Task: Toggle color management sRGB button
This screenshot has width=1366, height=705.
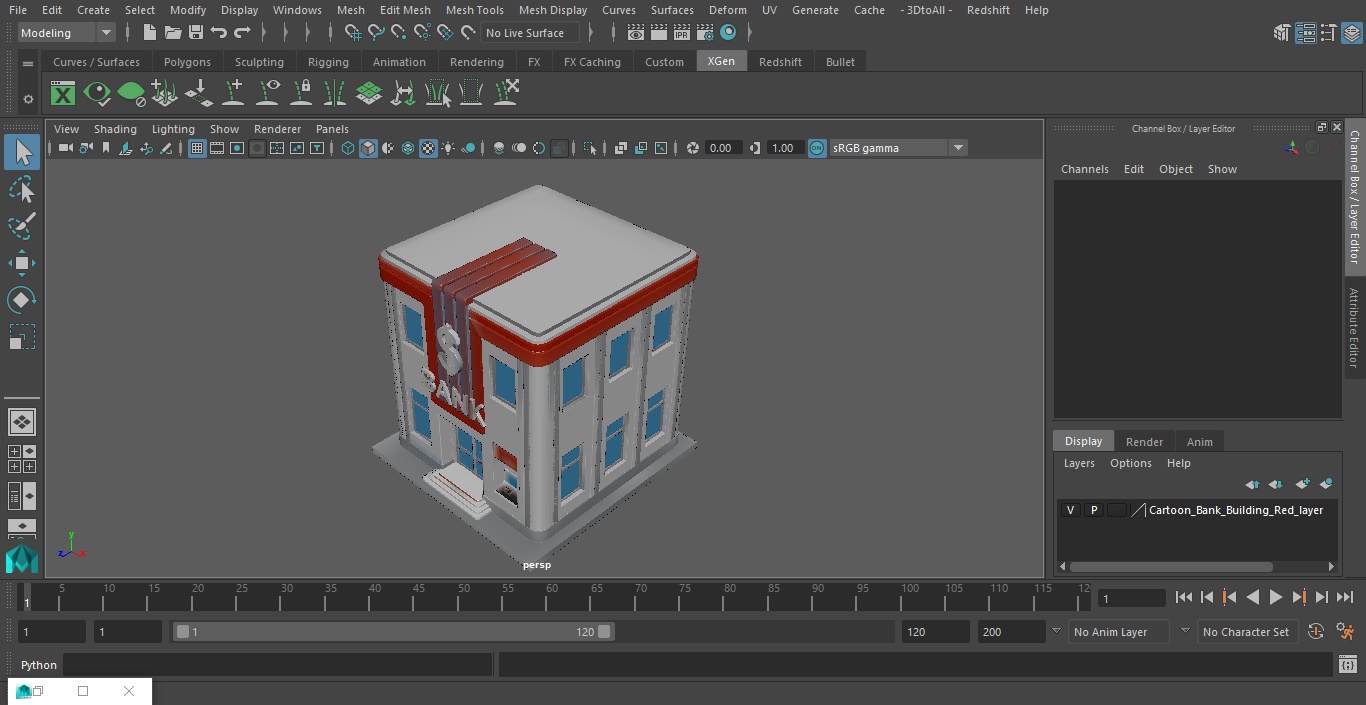Action: coord(817,148)
